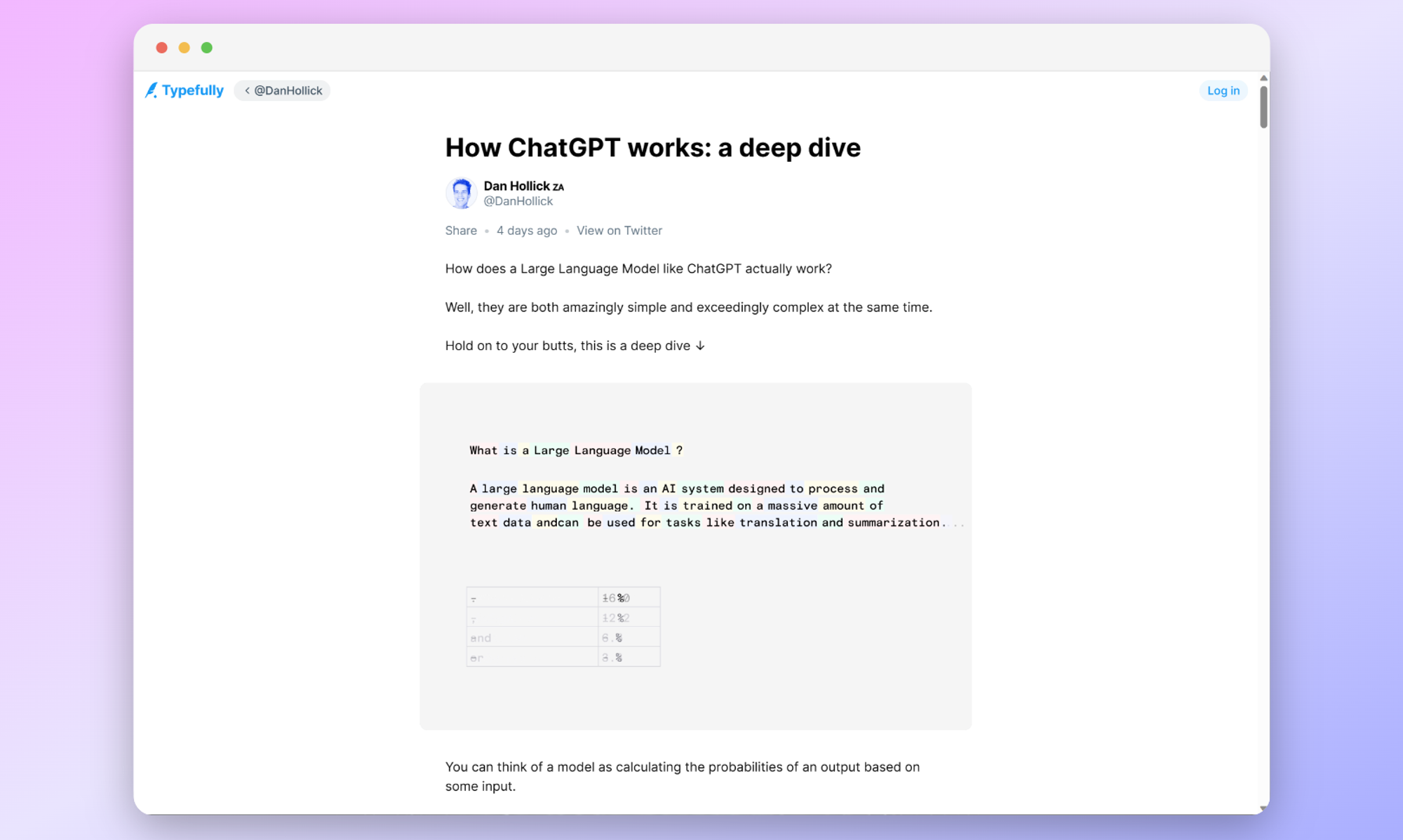Click the scrollbar down arrow
The width and height of the screenshot is (1403, 840).
[1263, 808]
